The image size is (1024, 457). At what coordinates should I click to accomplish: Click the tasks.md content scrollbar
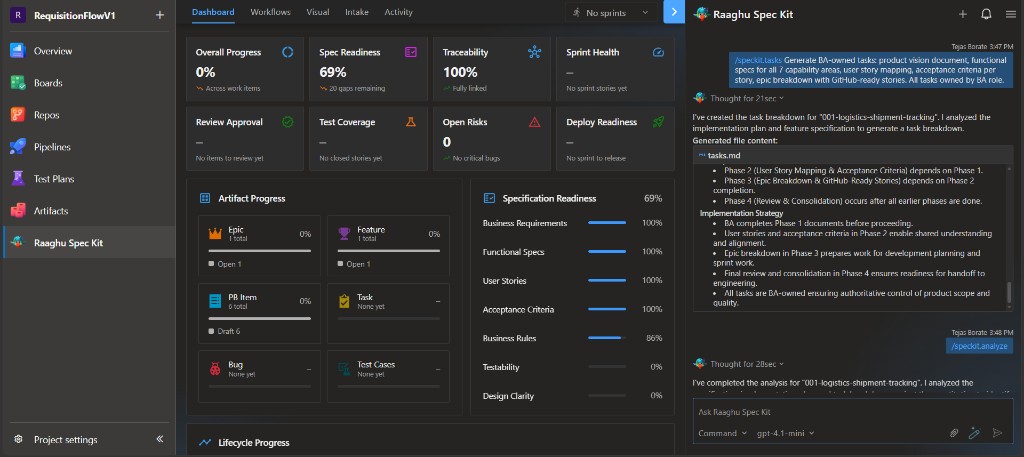pyautogui.click(x=1010, y=292)
